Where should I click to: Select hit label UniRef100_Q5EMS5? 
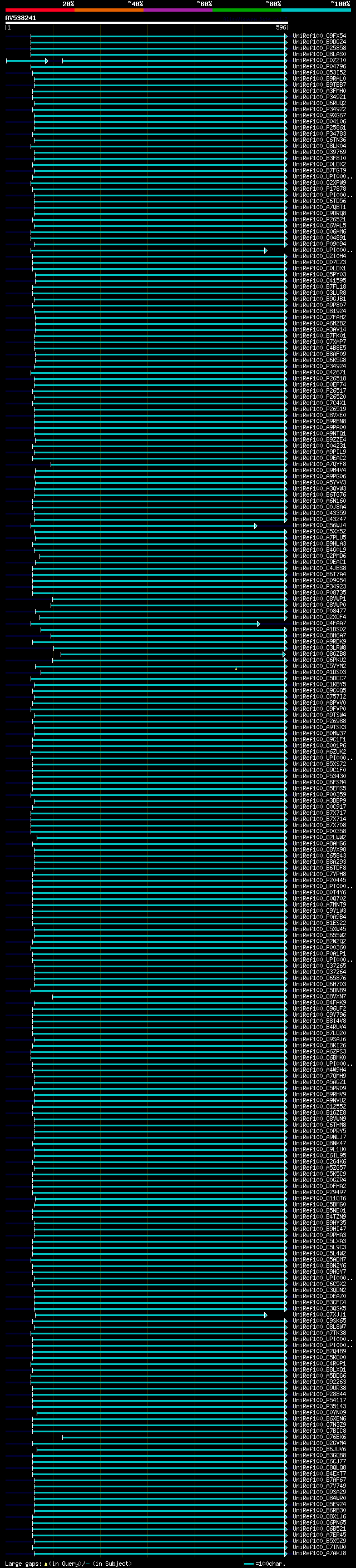(x=319, y=788)
